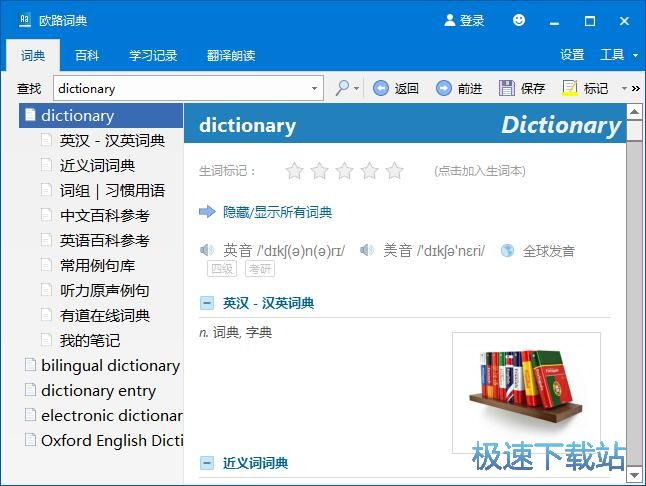Click the scrollbar up arrow
The image size is (646, 486).
click(634, 111)
